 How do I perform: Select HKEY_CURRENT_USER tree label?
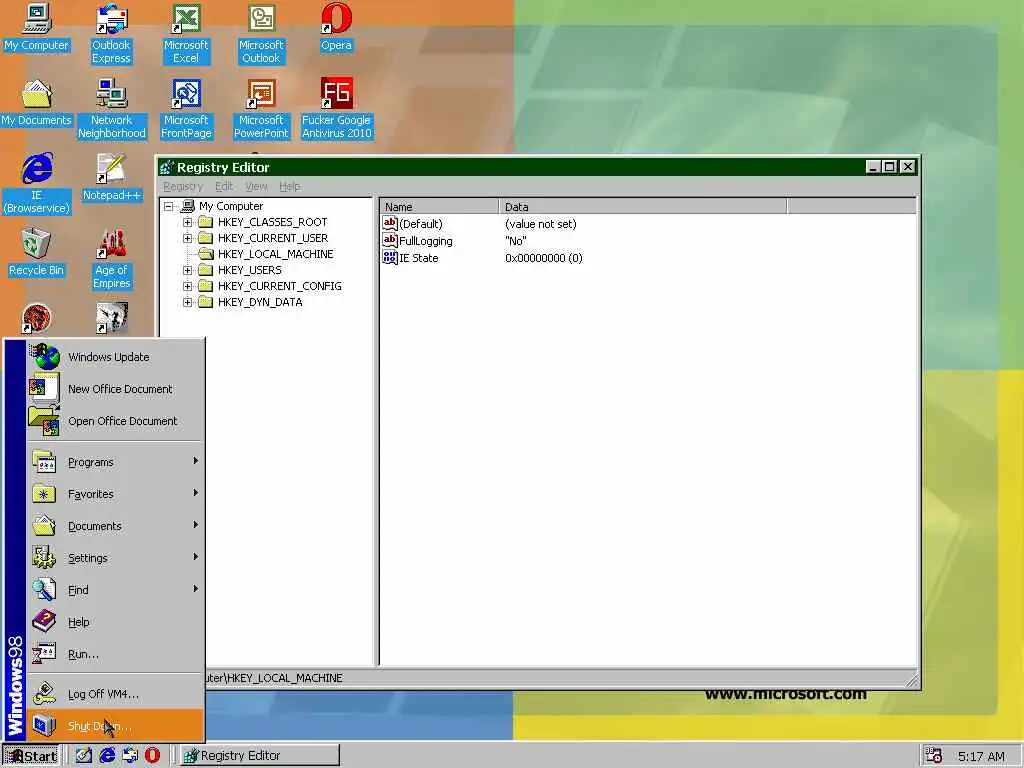(x=273, y=238)
